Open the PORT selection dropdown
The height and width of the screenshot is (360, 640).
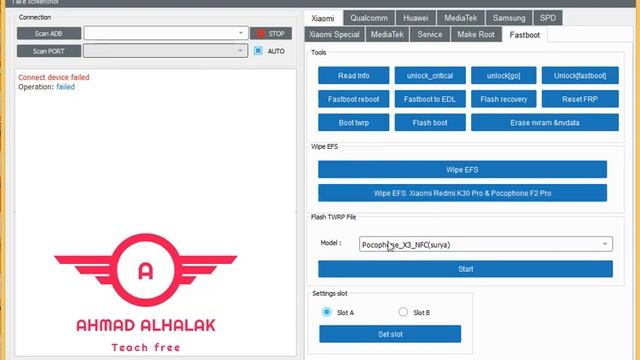[x=166, y=51]
